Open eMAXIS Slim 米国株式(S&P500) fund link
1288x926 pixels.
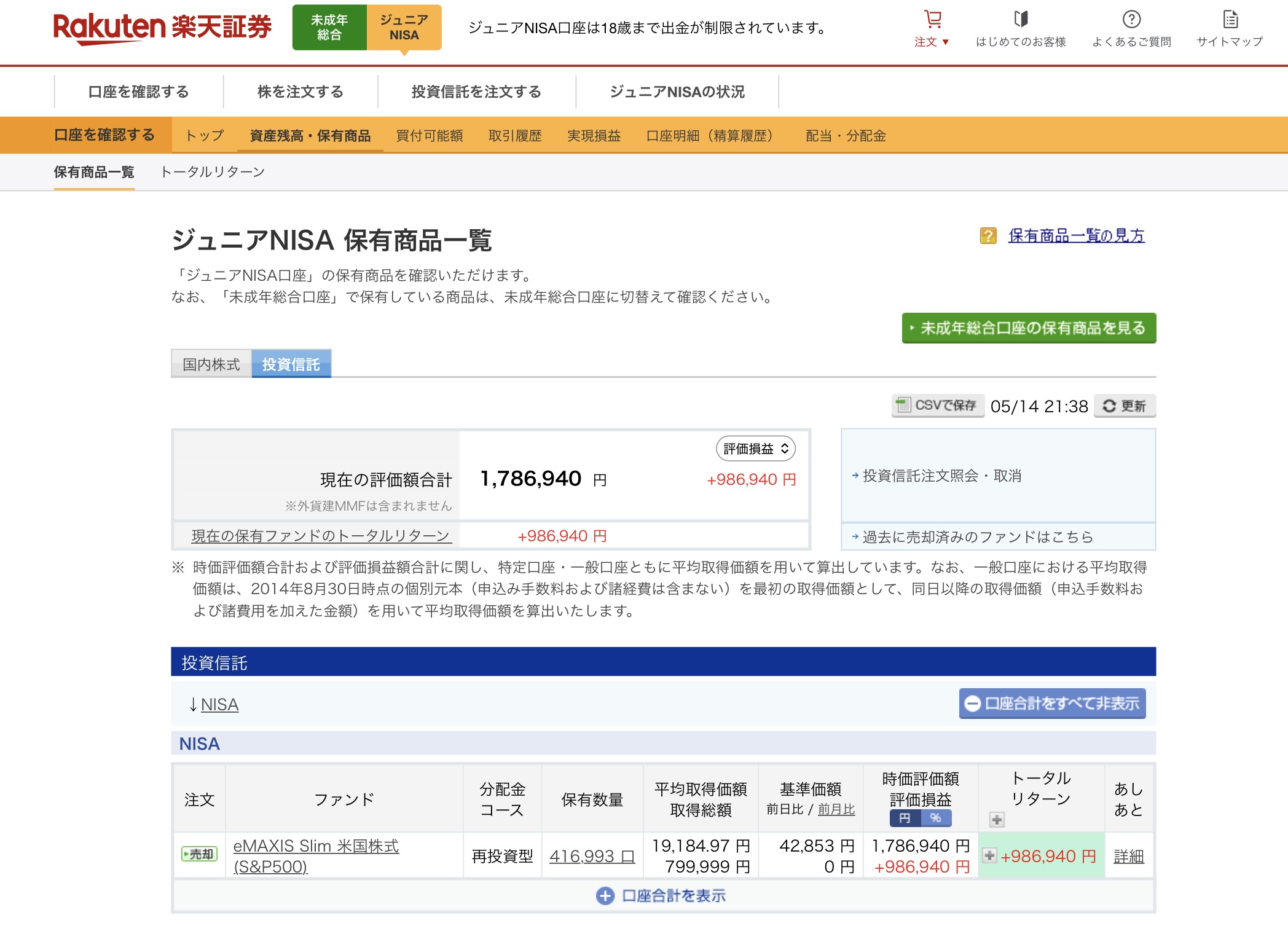click(316, 856)
